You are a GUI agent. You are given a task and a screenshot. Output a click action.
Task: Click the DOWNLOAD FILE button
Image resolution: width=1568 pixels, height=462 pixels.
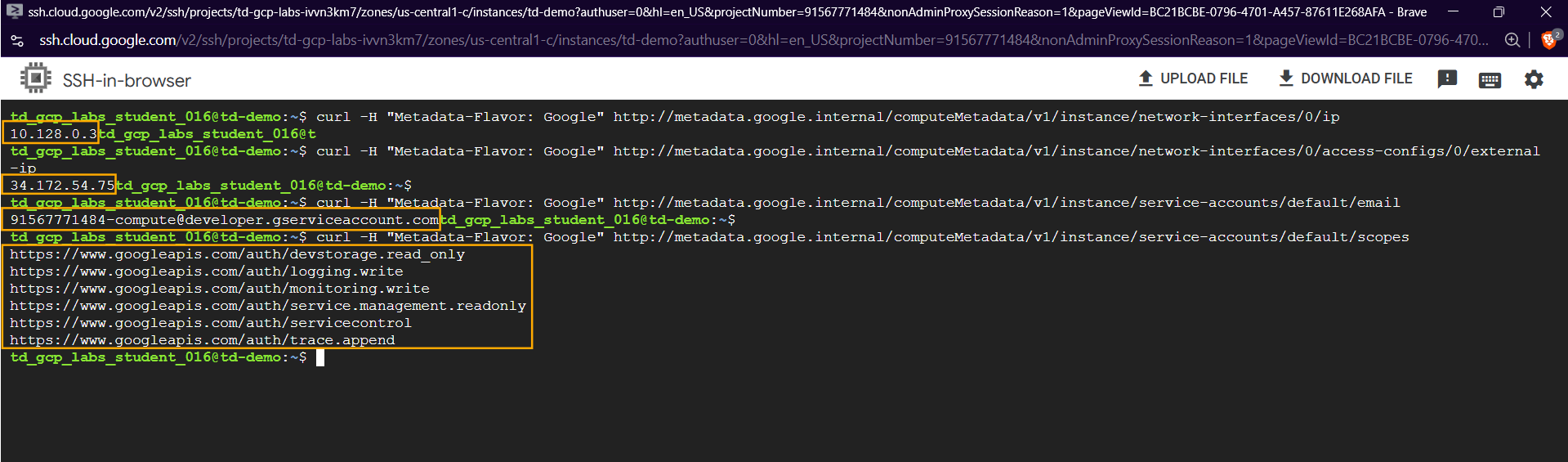pos(1345,78)
